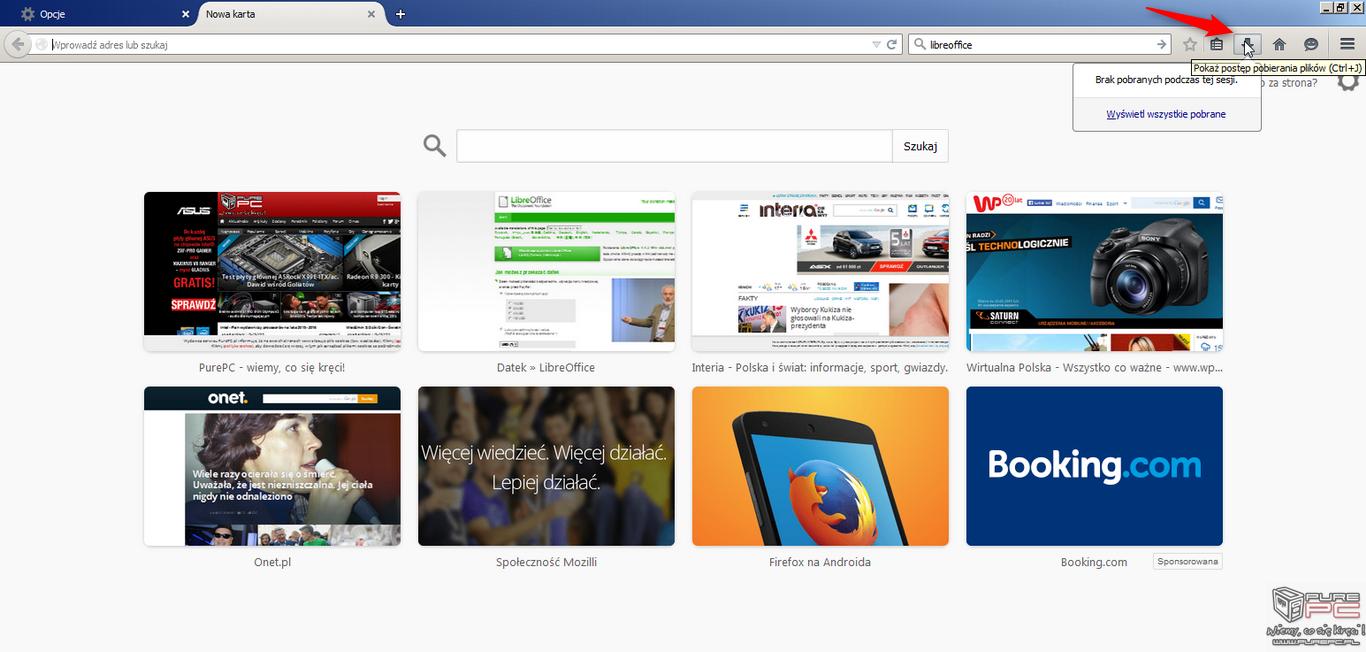
Task: Close the Opcje tab
Action: (x=185, y=14)
